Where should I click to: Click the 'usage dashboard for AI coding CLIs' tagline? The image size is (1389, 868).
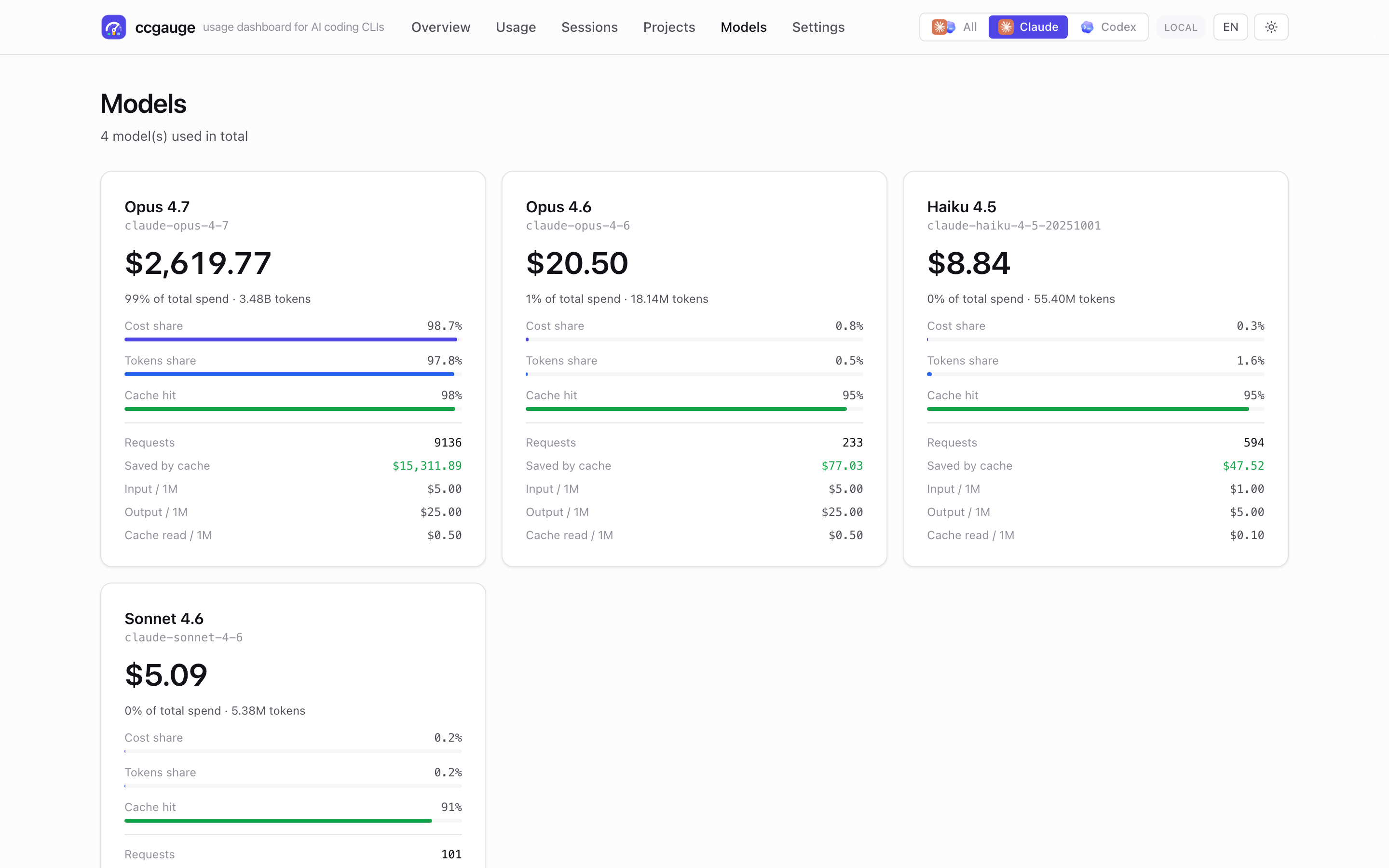coord(293,27)
